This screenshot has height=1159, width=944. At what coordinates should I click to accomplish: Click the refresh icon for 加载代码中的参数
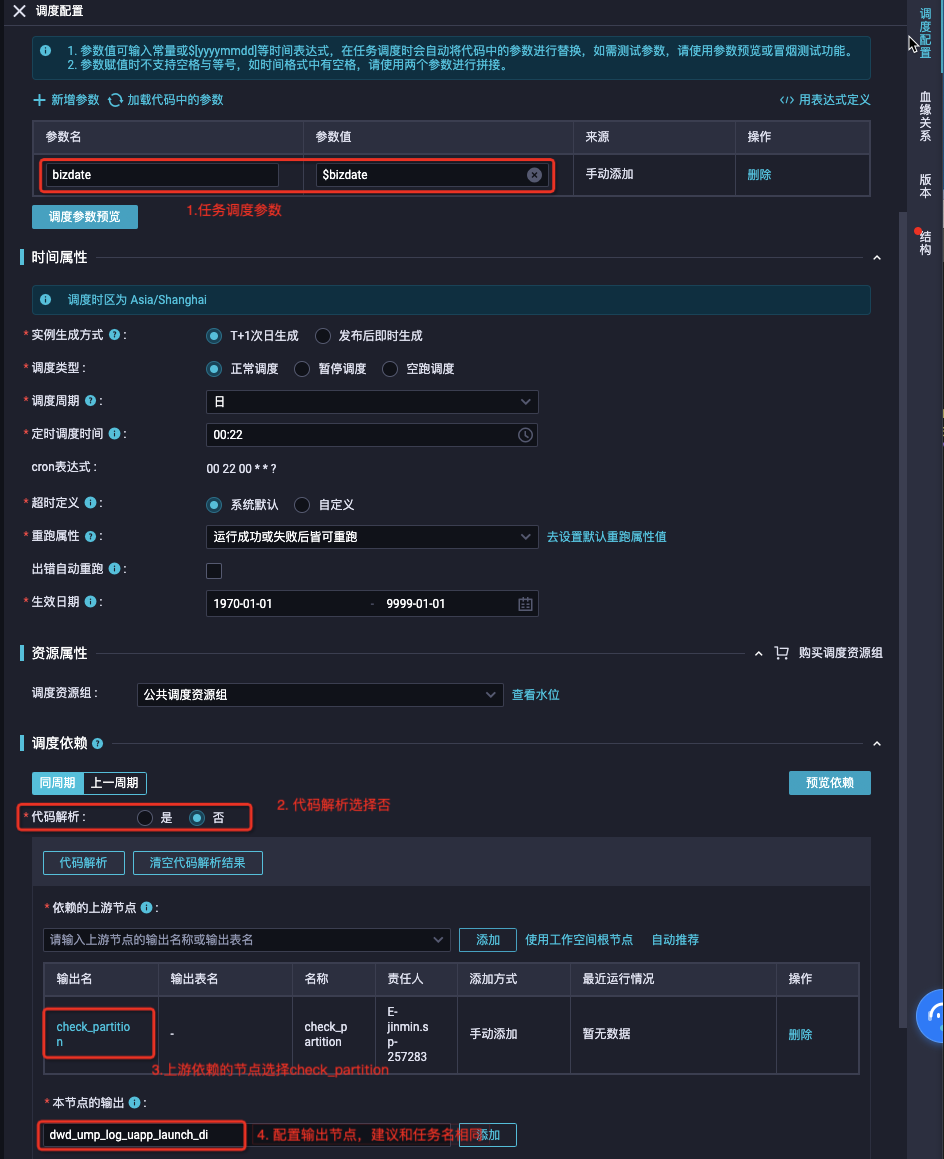[x=115, y=100]
